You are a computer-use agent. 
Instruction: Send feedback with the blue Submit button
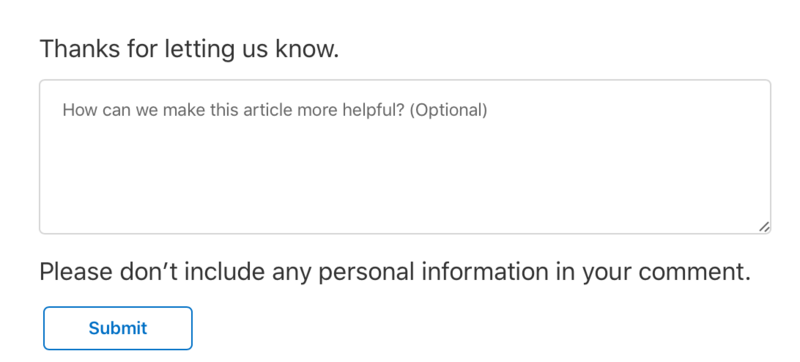point(118,328)
